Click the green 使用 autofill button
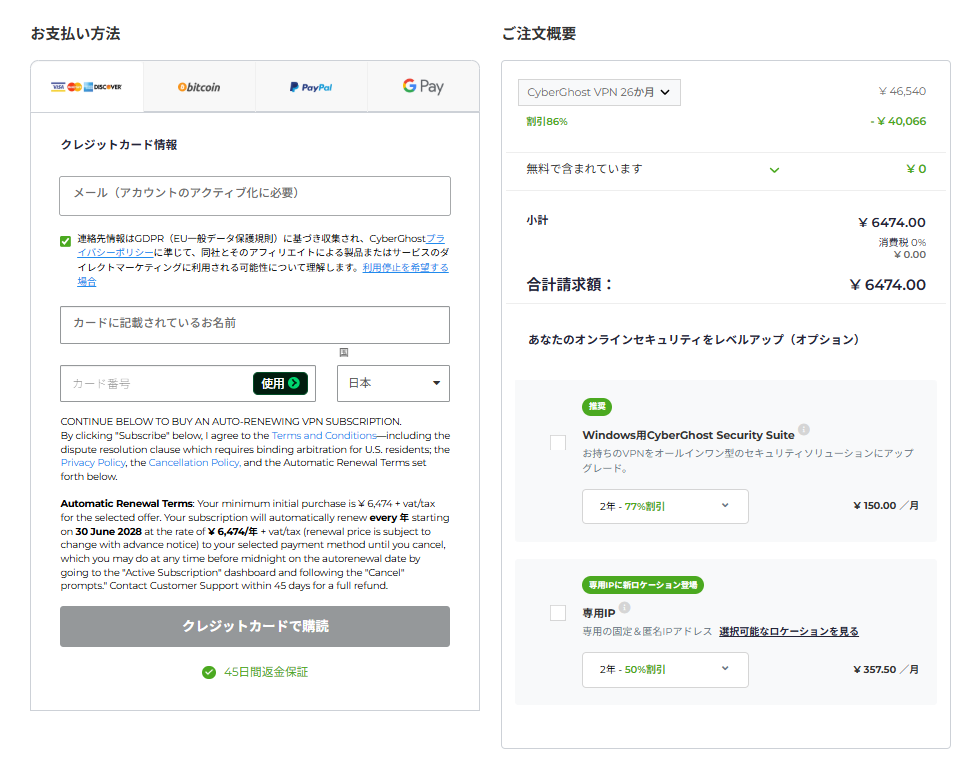The height and width of the screenshot is (774, 980). [x=280, y=383]
